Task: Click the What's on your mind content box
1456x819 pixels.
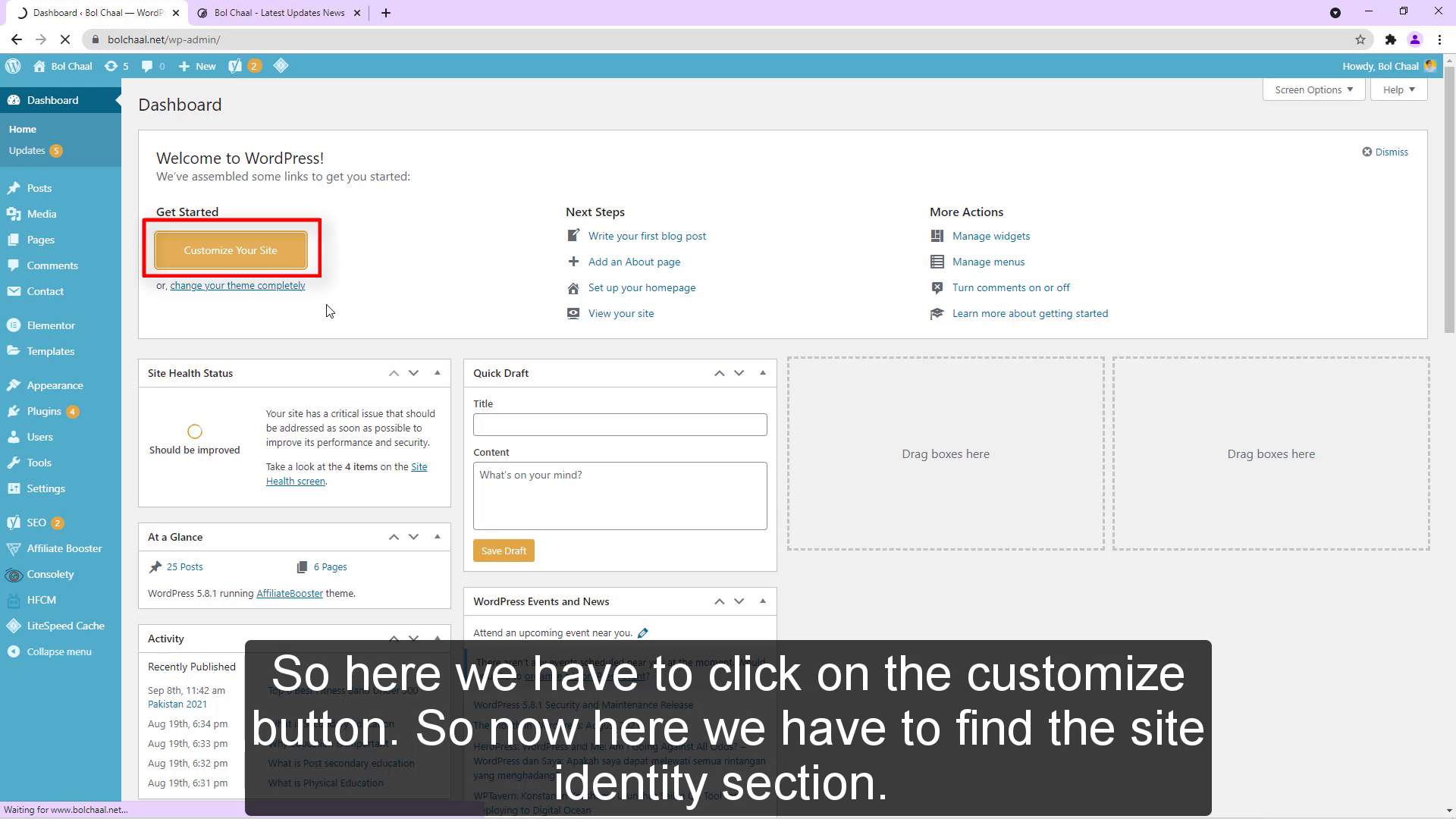Action: pos(620,496)
